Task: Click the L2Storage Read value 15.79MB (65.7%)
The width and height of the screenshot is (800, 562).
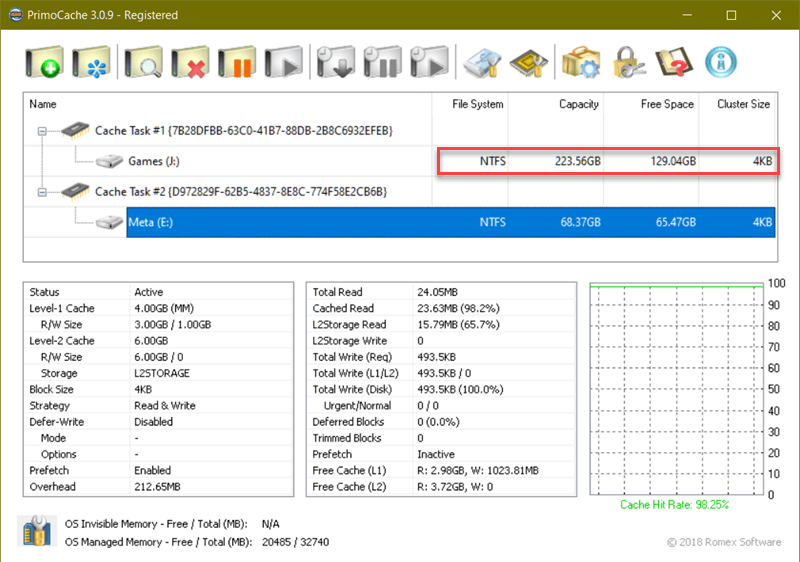Action: [458, 325]
